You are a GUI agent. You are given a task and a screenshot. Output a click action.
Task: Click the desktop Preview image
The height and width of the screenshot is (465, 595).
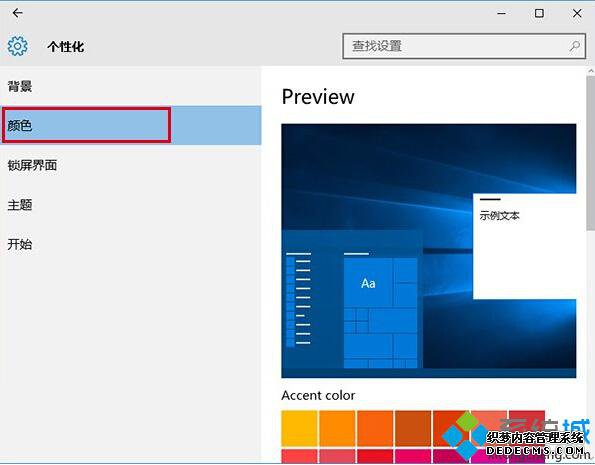(x=429, y=251)
